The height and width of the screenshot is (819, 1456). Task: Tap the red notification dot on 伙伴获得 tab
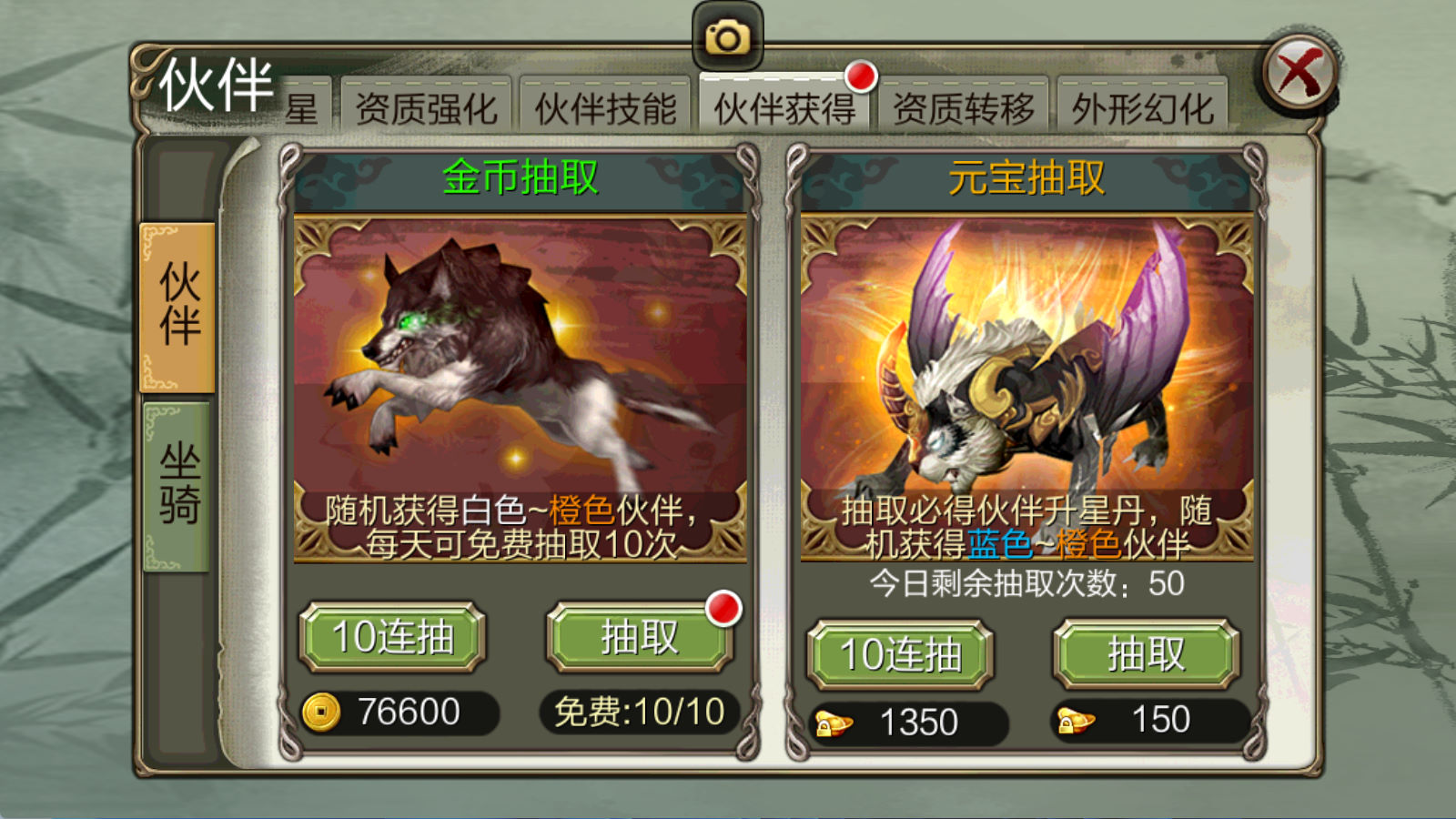pyautogui.click(x=860, y=76)
